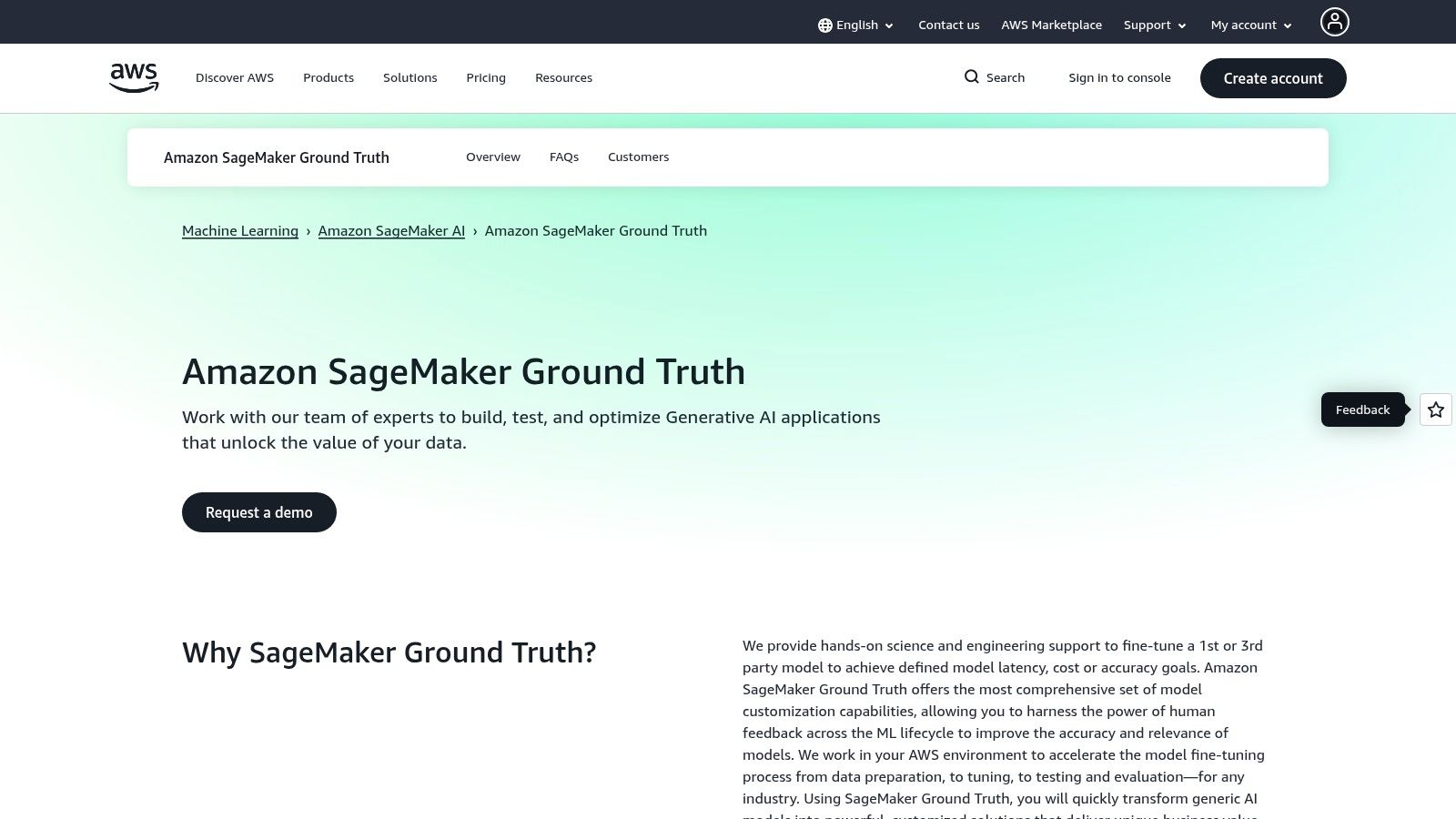Open the Amazon SageMaker AI breadcrumb link
Screen dimensions: 1456x819
[391, 230]
